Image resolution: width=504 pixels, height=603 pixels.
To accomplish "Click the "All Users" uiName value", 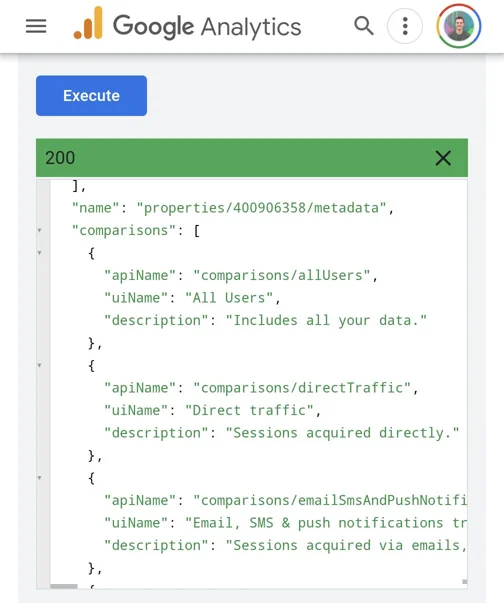I will pos(229,298).
